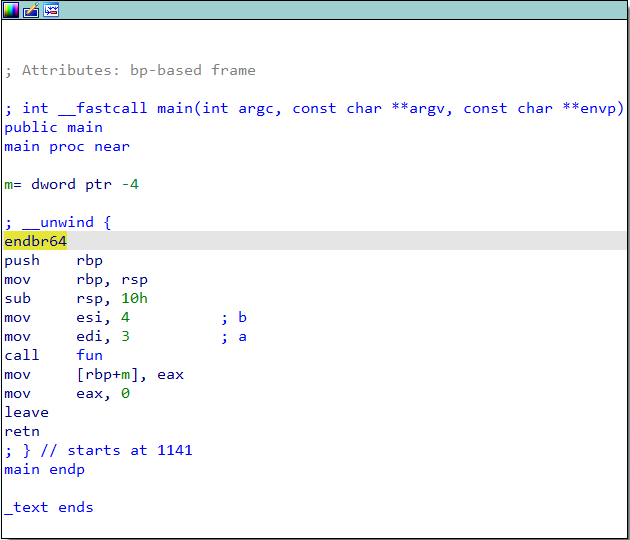
Task: Select the "; a" argument comment
Action: [x=233, y=336]
